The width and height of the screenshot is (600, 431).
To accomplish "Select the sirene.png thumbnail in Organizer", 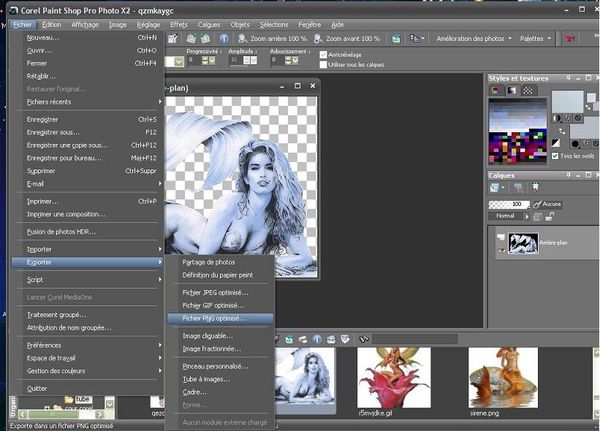I will (503, 377).
